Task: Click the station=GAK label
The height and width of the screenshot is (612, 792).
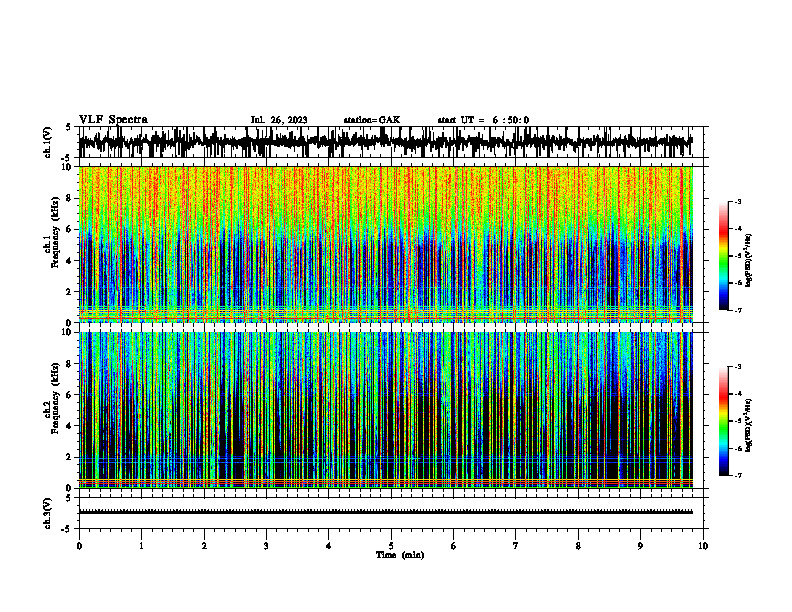Action: click(x=372, y=120)
